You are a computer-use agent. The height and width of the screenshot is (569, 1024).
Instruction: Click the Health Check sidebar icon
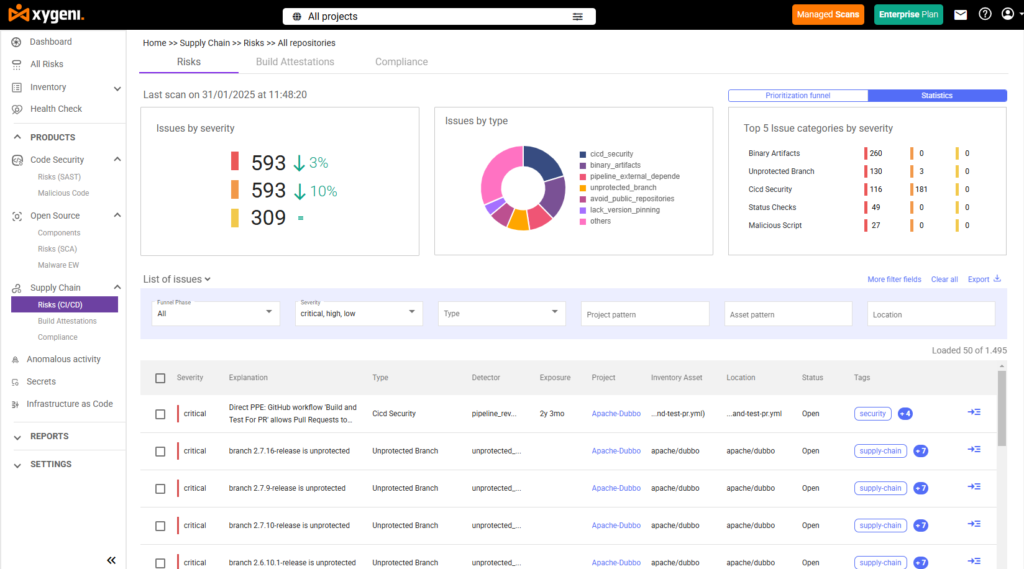(x=16, y=109)
